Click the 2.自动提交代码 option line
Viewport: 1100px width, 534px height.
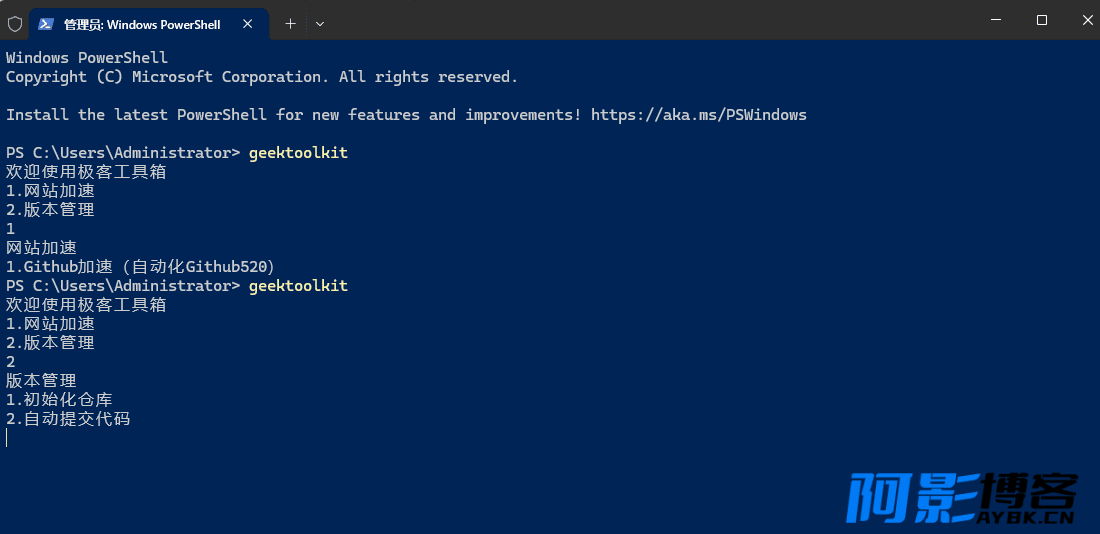(68, 419)
